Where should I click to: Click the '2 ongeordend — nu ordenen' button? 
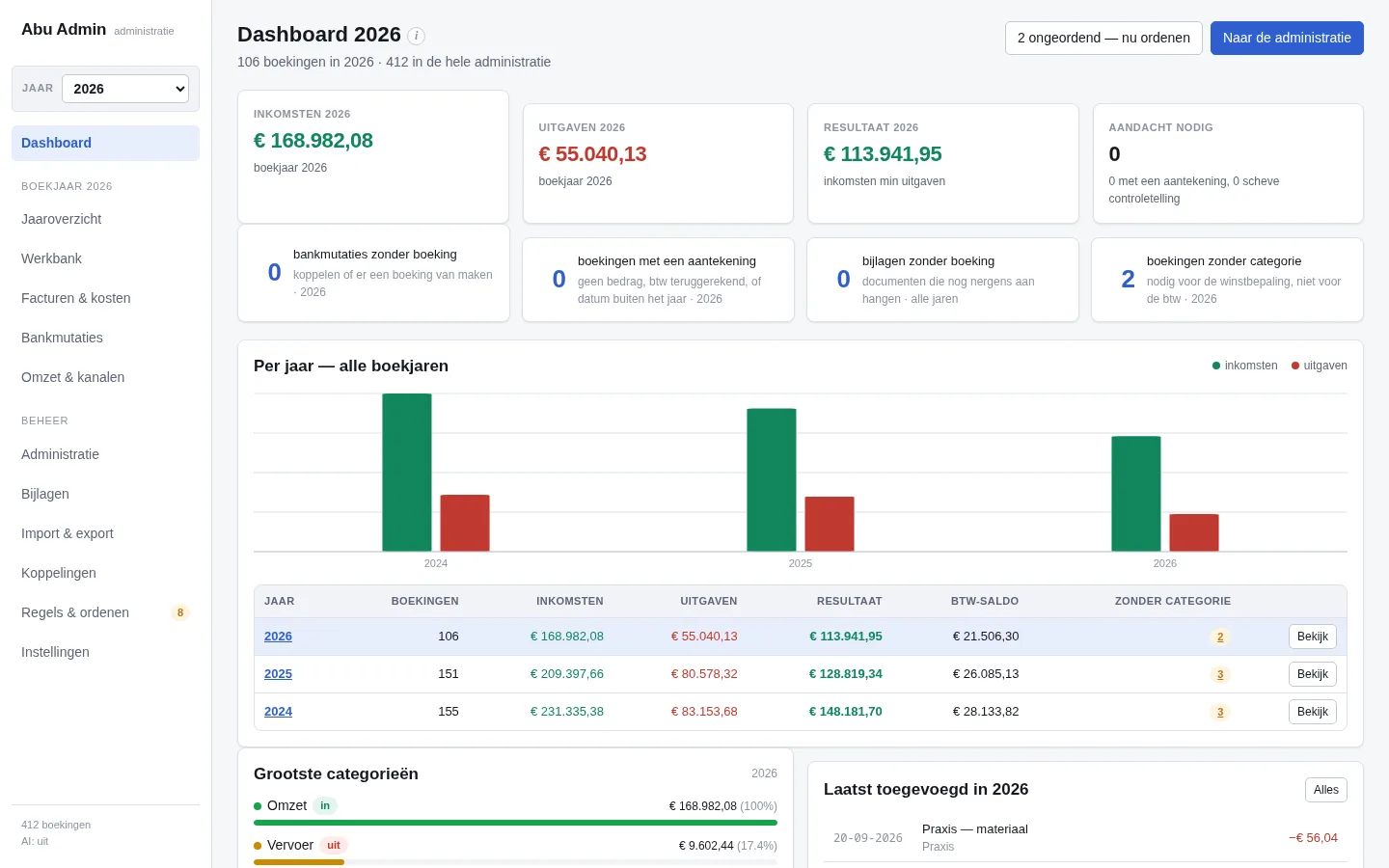[1103, 38]
